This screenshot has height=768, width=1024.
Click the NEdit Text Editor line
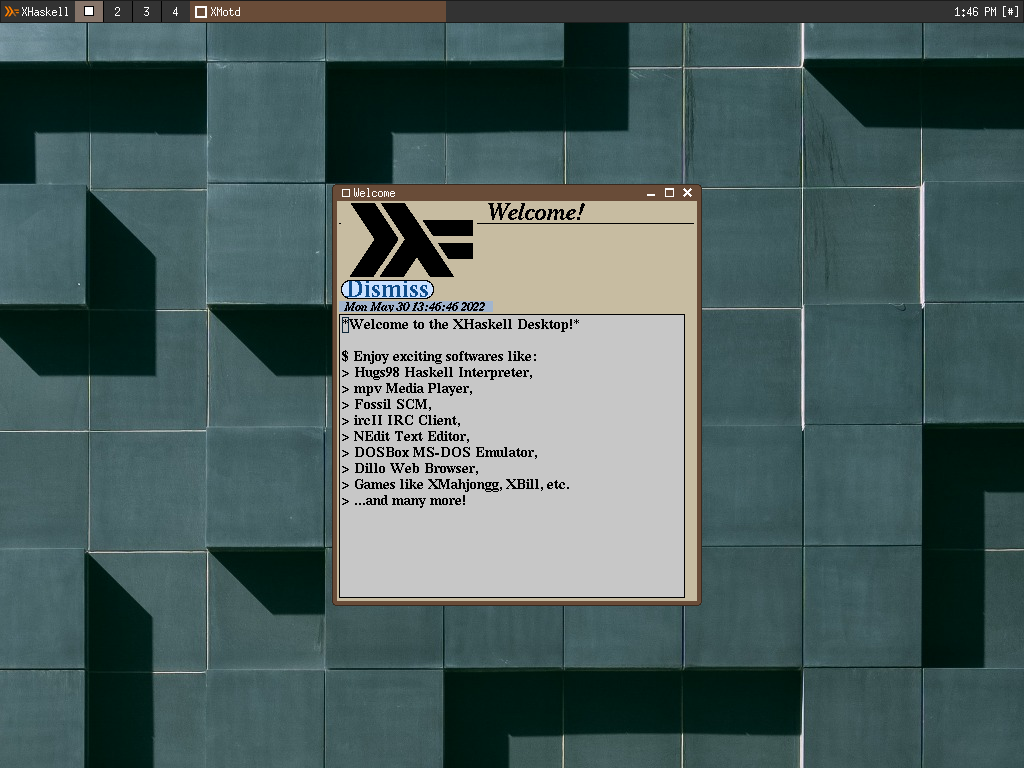406,436
